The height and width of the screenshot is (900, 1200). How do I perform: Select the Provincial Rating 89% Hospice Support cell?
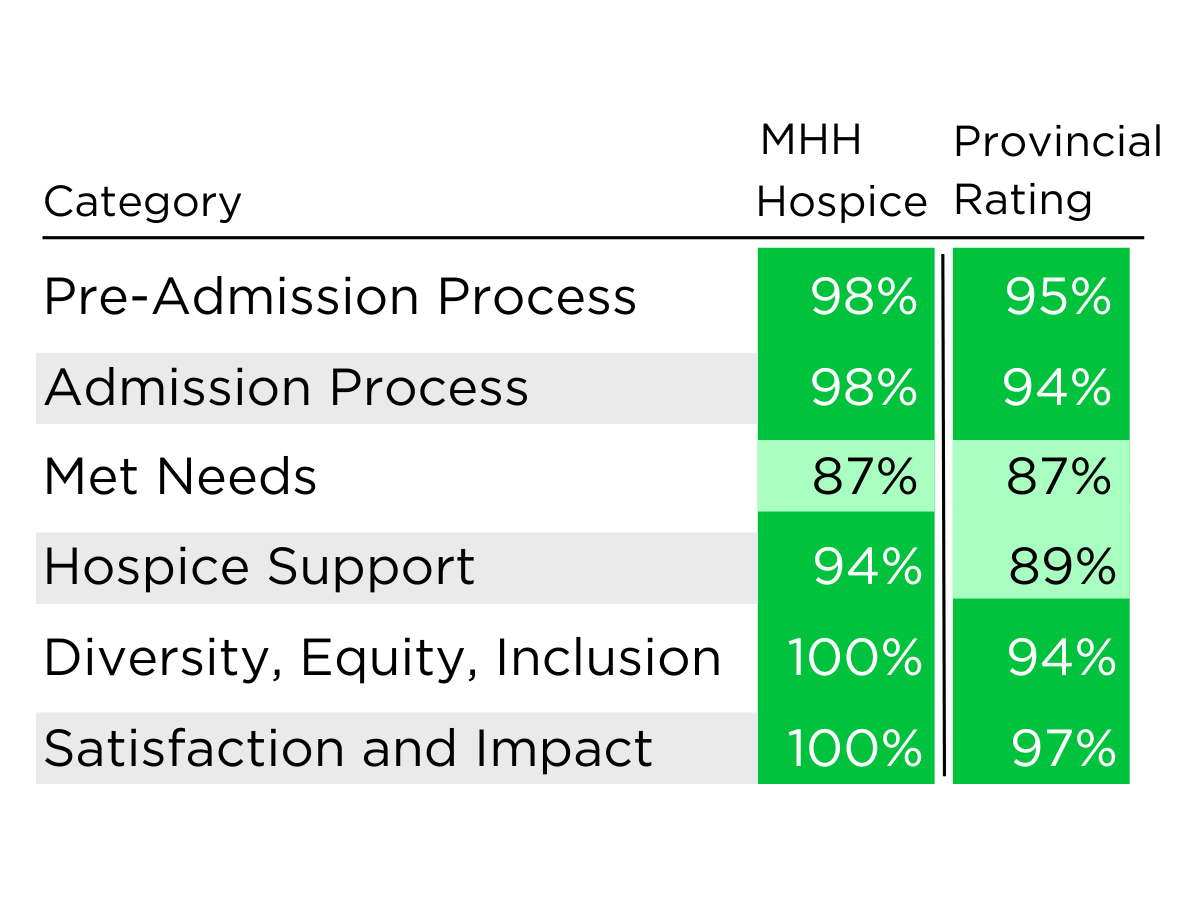(1061, 567)
